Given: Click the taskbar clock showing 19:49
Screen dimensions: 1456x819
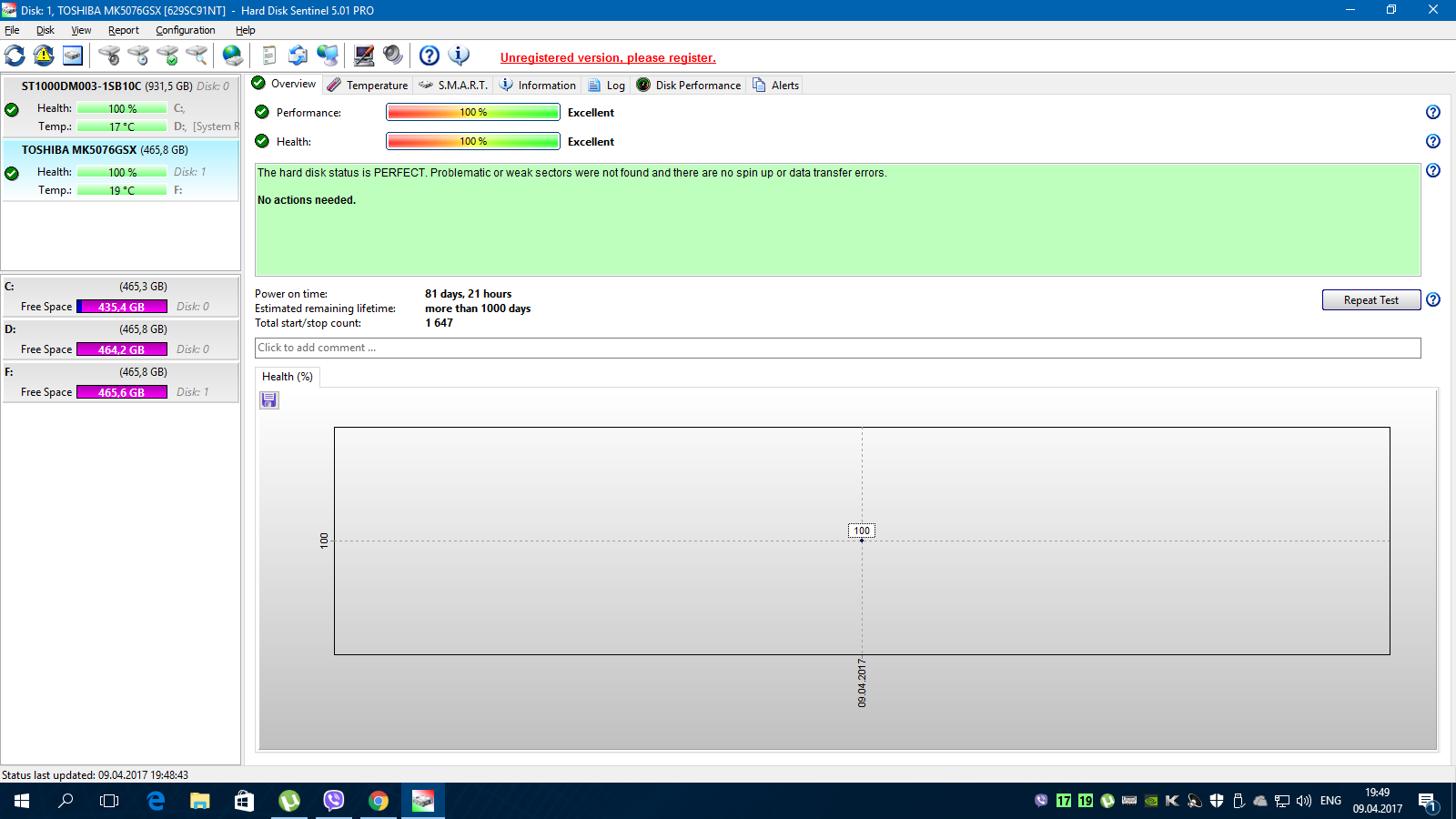Looking at the screenshot, I should [x=1378, y=801].
